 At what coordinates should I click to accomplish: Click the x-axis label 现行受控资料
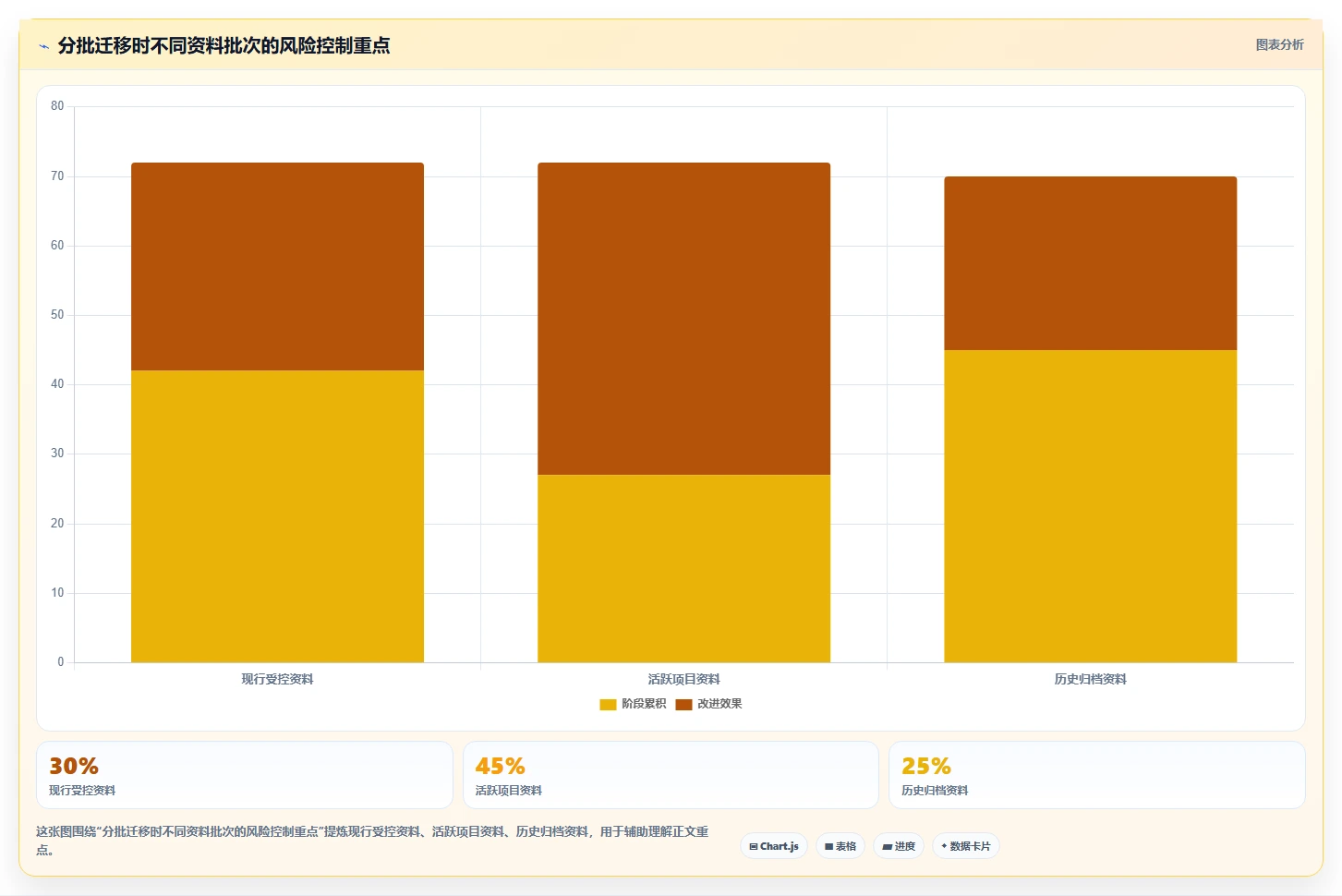click(277, 679)
